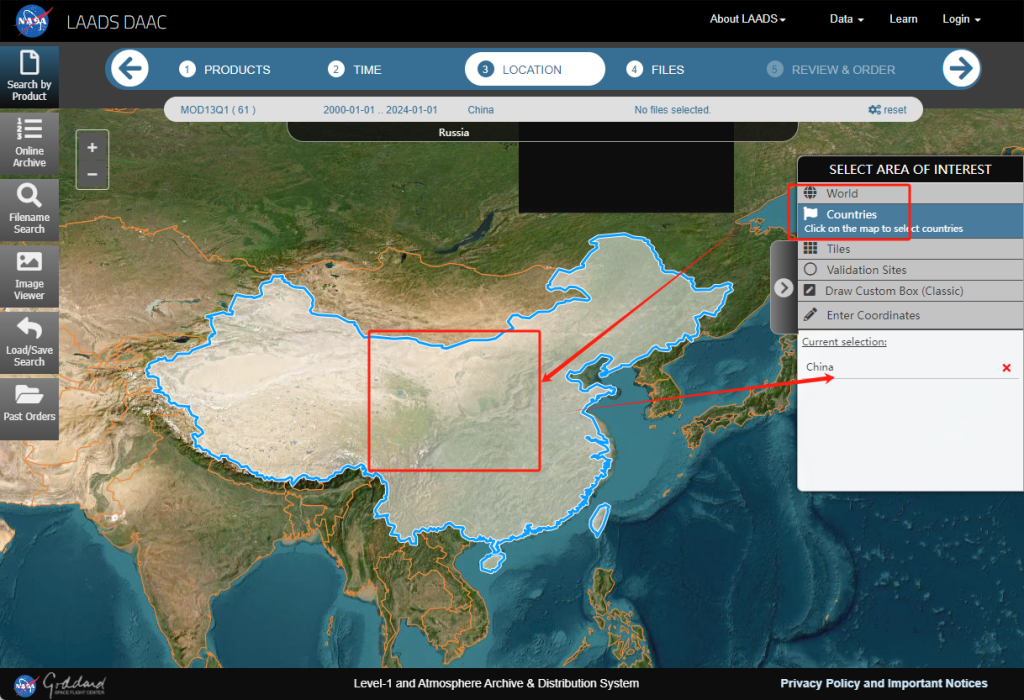Image resolution: width=1024 pixels, height=700 pixels.
Task: Open the Image Viewer sidebar tool
Action: [x=29, y=276]
